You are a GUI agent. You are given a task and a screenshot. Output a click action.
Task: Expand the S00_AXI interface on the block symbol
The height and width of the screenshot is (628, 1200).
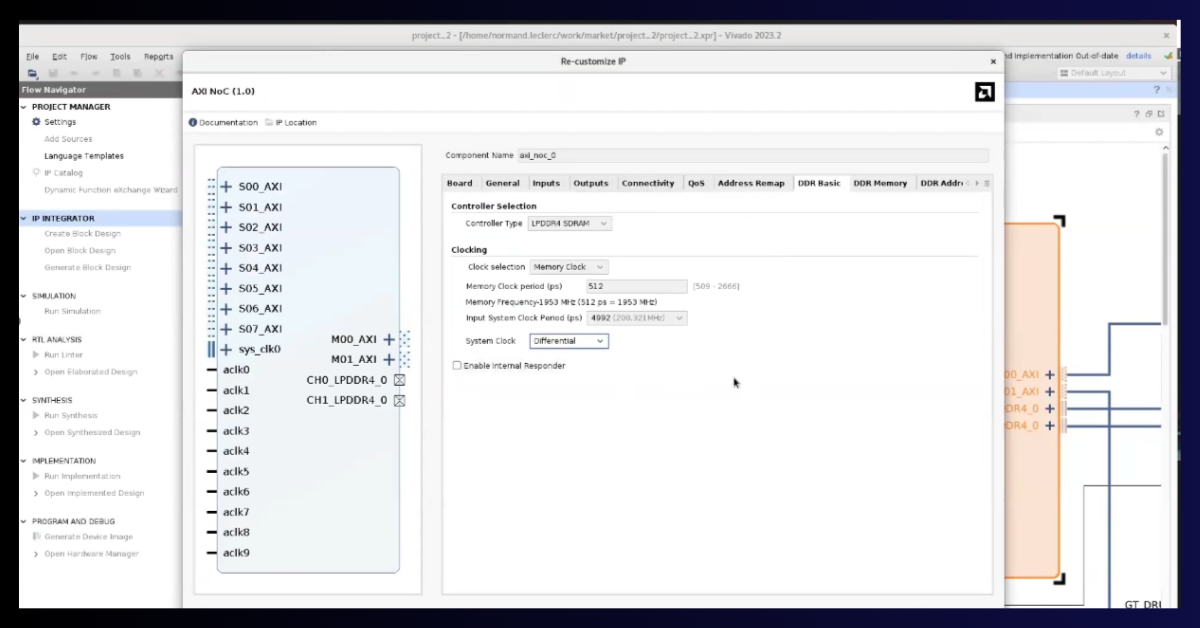(x=228, y=186)
